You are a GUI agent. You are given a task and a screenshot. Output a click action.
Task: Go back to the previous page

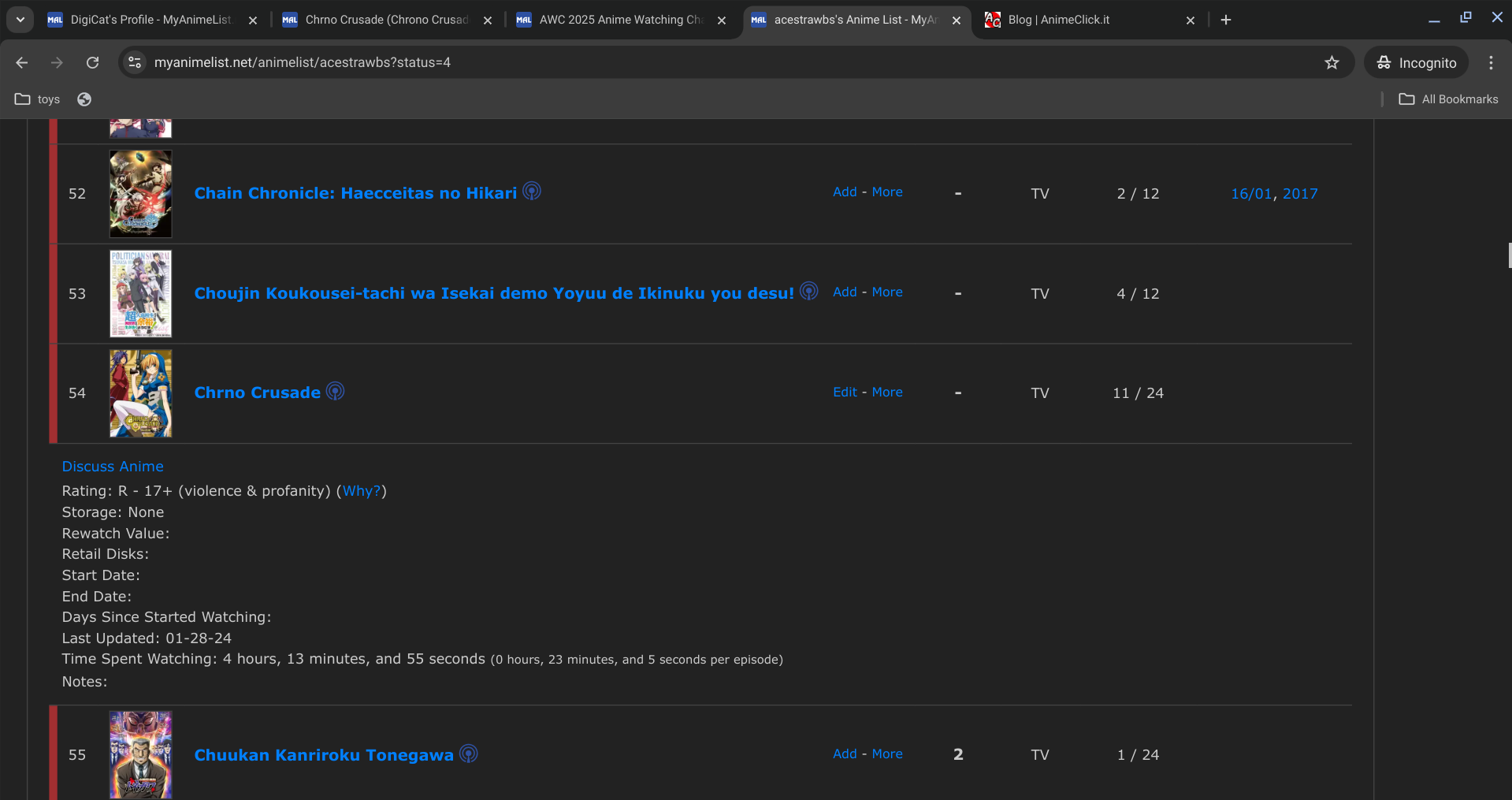(x=22, y=63)
